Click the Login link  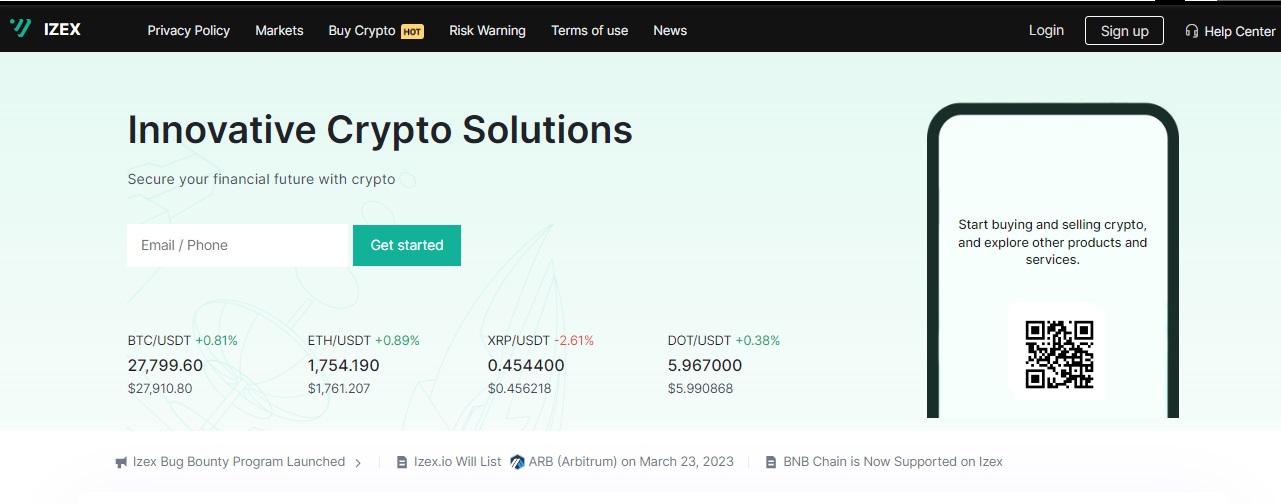tap(1046, 30)
